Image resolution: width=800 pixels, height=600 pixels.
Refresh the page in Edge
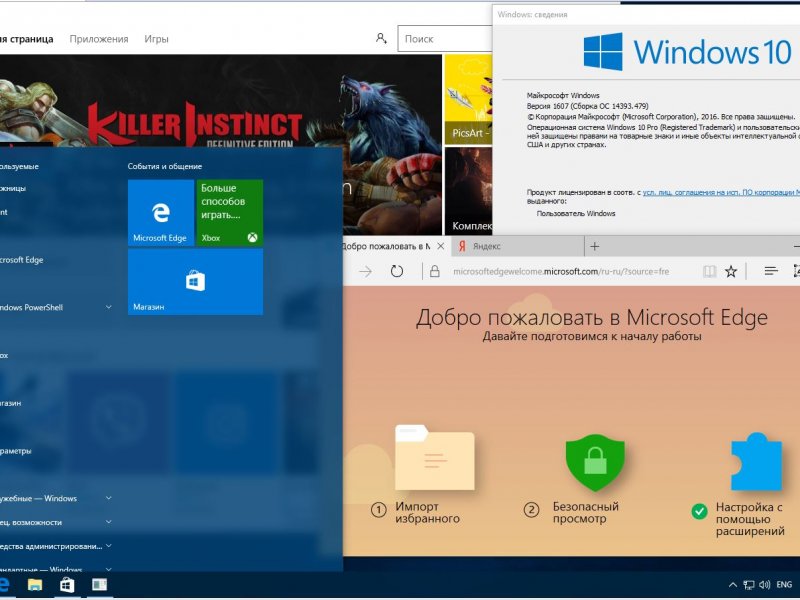point(396,271)
